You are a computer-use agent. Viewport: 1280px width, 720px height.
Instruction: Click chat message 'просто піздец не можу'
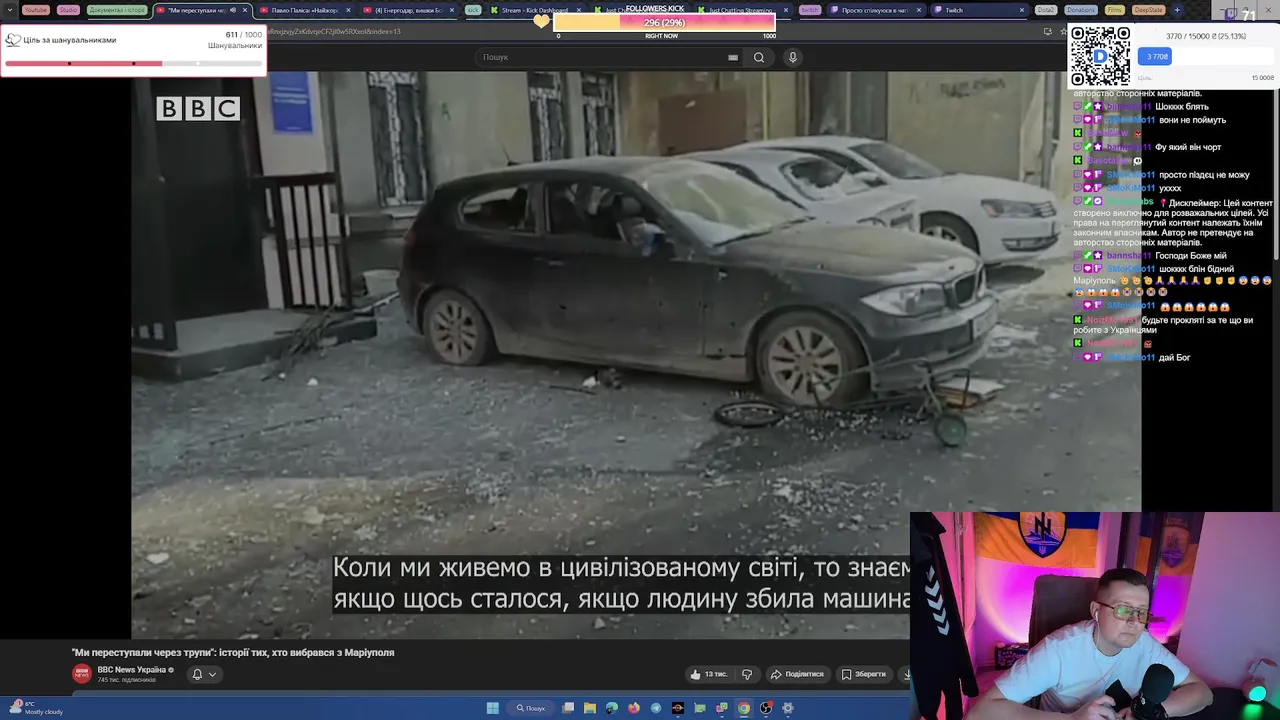tap(1204, 175)
